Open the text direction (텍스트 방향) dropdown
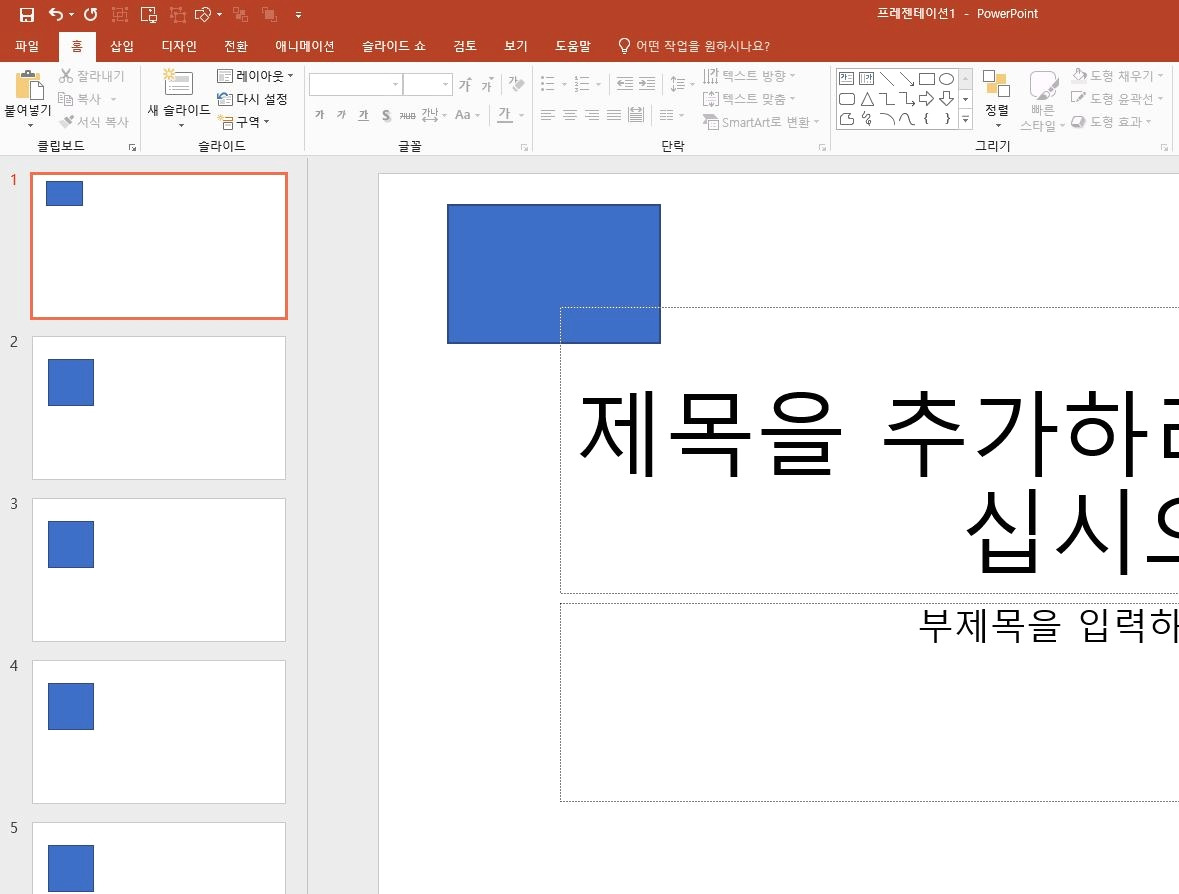 pyautogui.click(x=749, y=76)
